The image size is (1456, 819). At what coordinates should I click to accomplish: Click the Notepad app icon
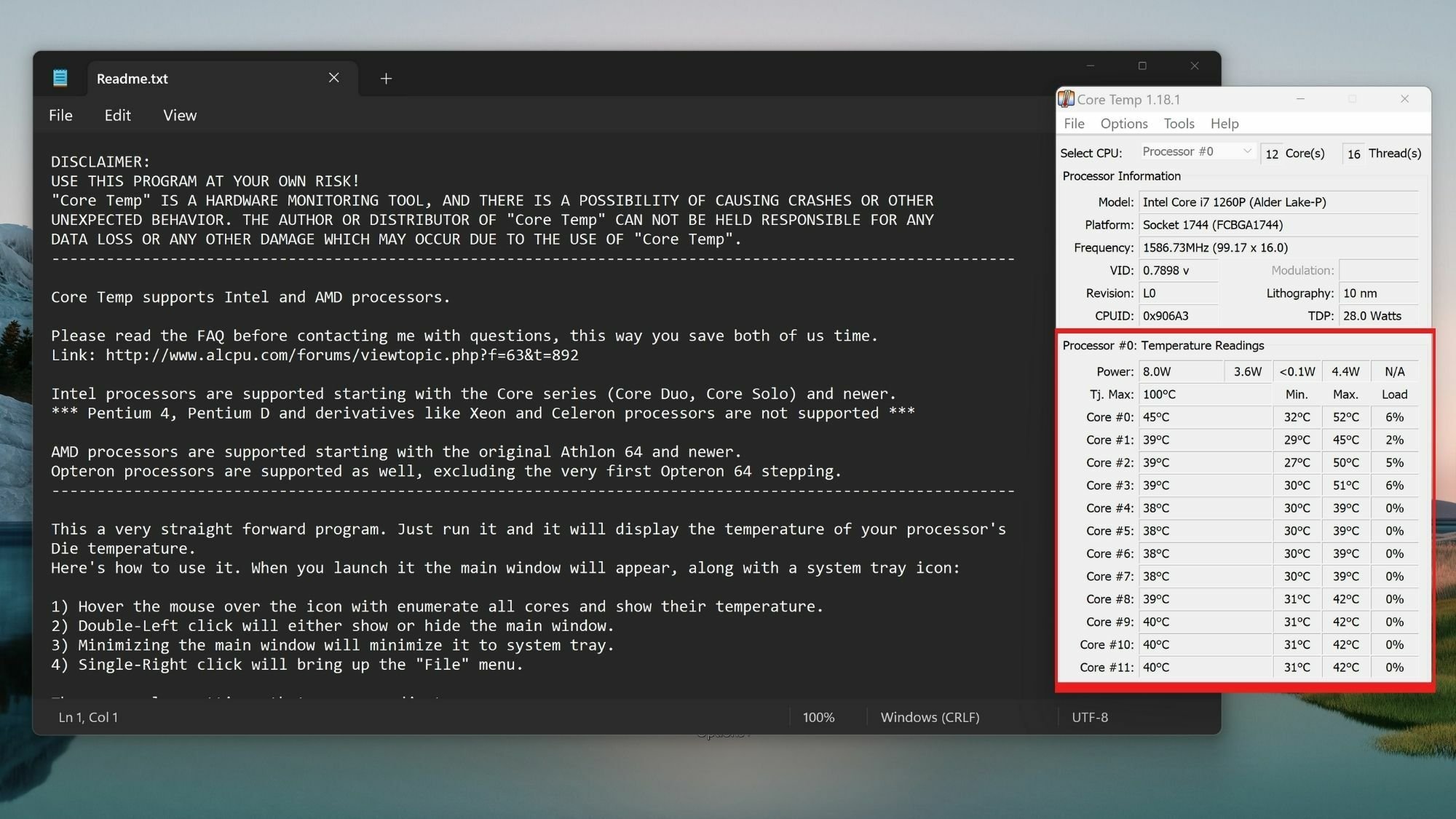pos(60,78)
